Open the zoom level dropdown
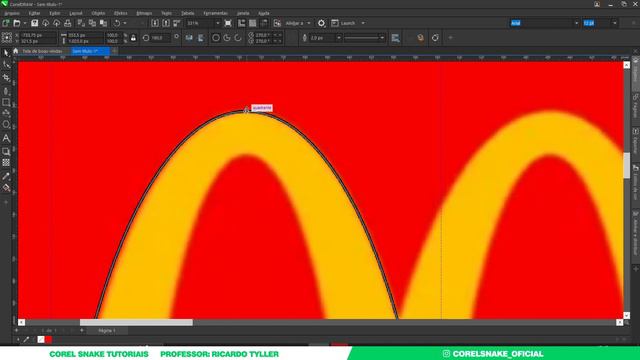The image size is (640, 360). [218, 23]
